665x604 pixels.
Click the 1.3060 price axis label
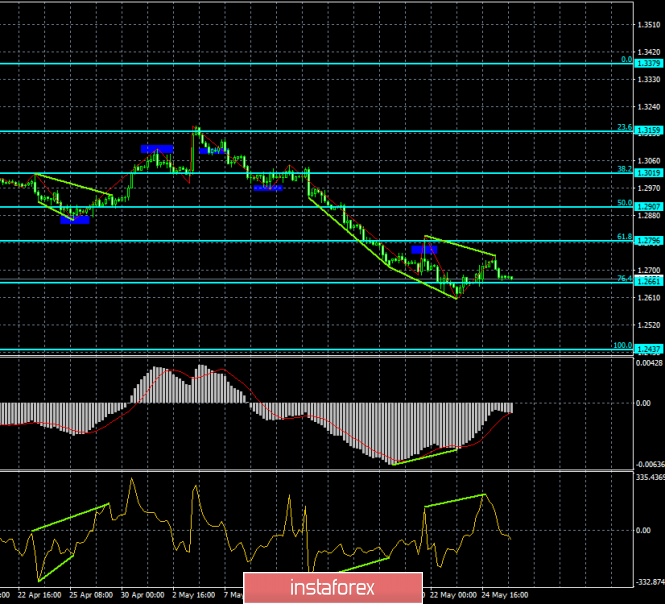point(649,161)
